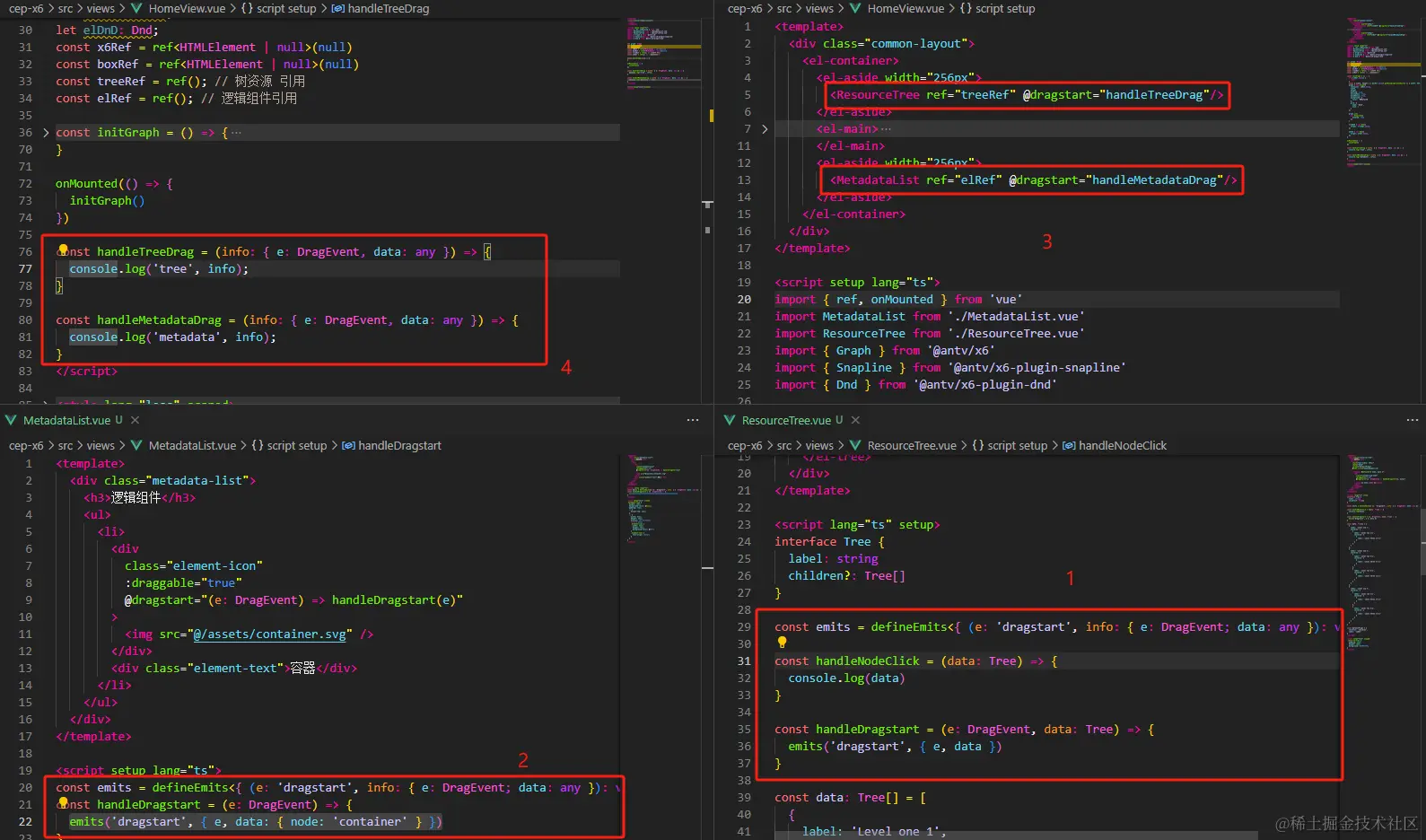The width and height of the screenshot is (1426, 840).
Task: Close the ResourceTree.vue tab
Action: tap(855, 420)
